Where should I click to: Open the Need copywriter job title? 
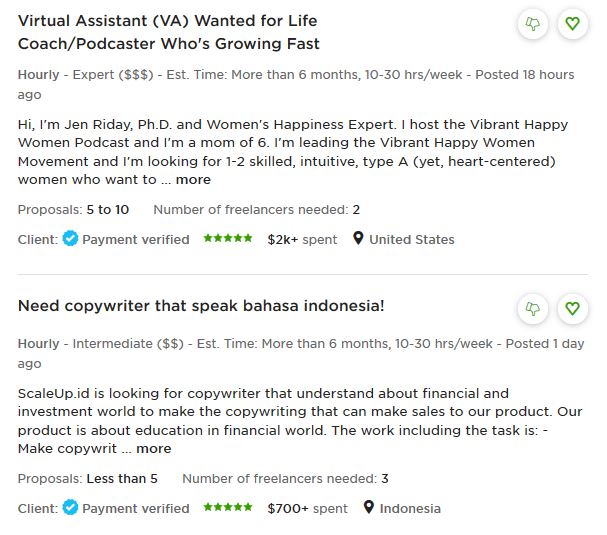pos(201,305)
